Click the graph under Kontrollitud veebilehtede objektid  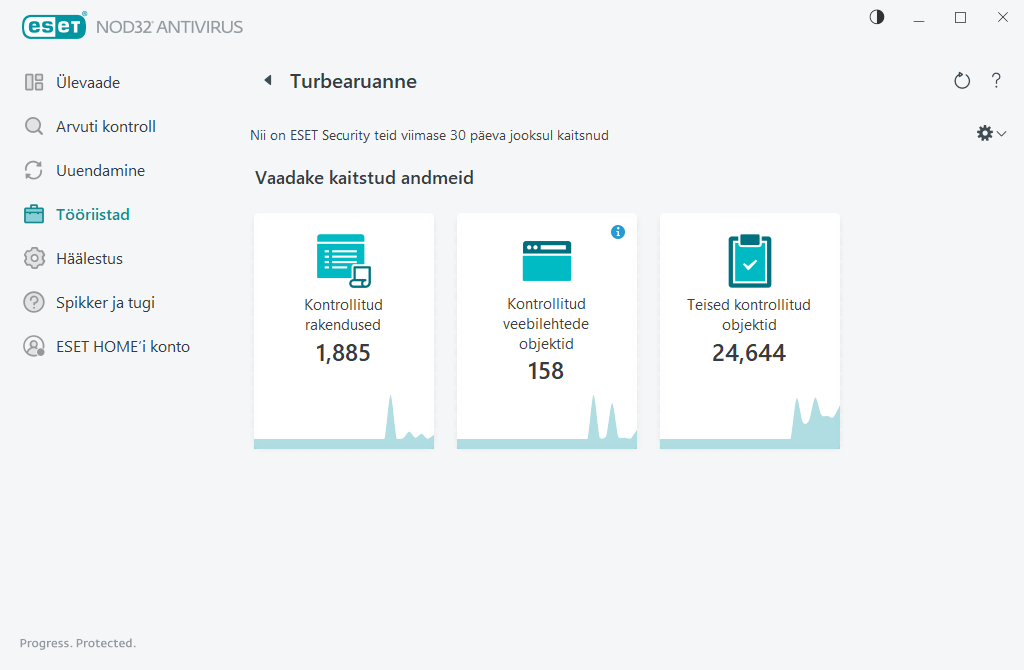pos(547,421)
